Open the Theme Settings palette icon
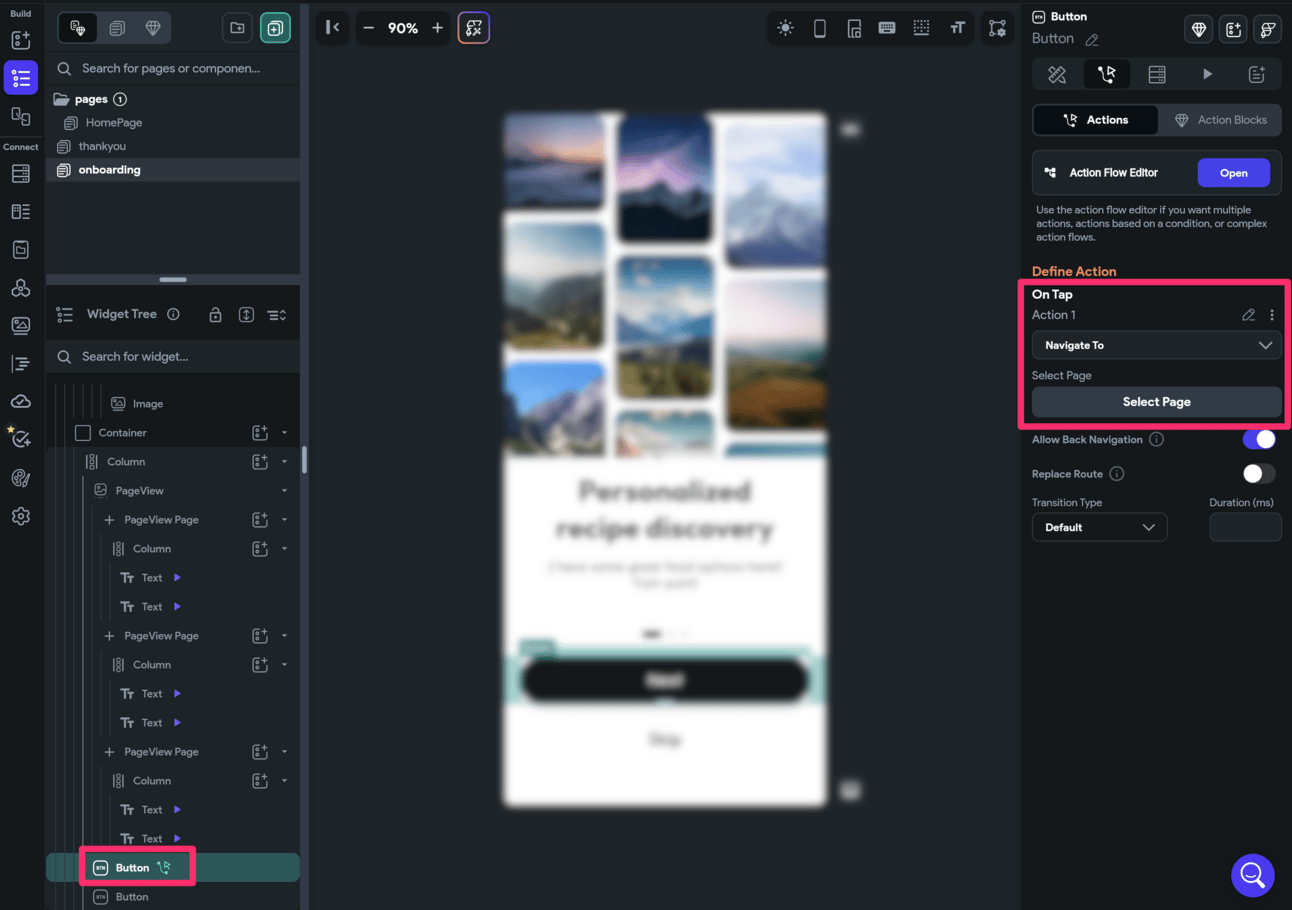 (x=21, y=478)
